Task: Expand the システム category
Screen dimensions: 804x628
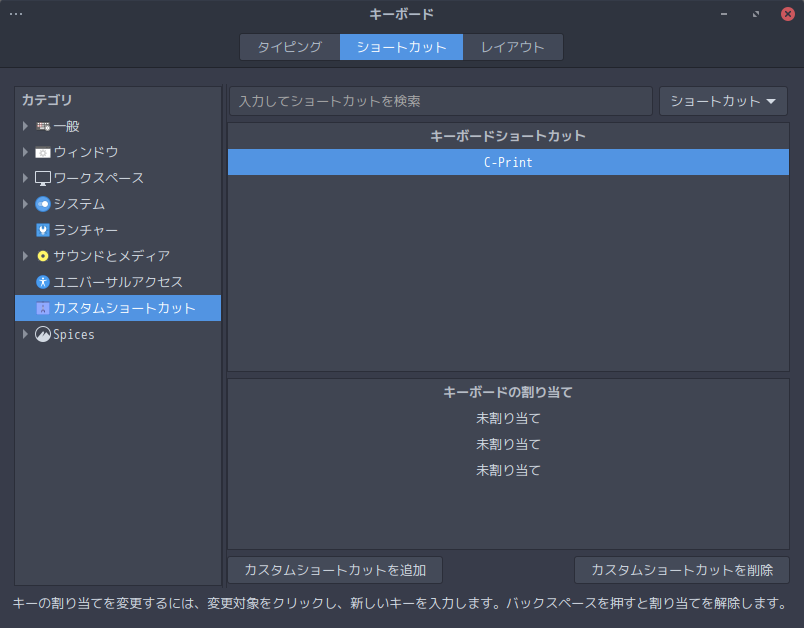Action: tap(25, 204)
